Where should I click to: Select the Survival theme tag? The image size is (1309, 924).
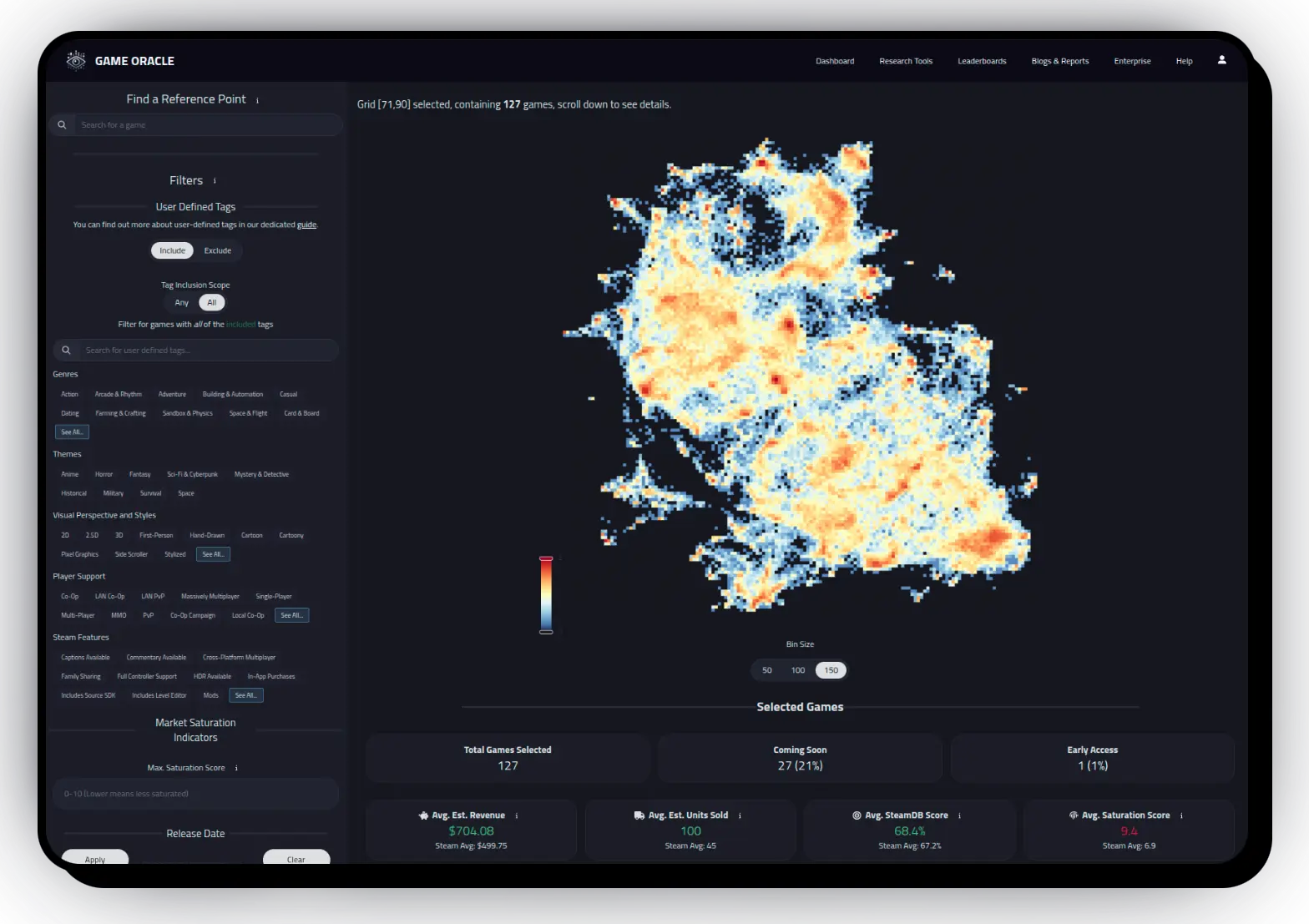[x=151, y=493]
